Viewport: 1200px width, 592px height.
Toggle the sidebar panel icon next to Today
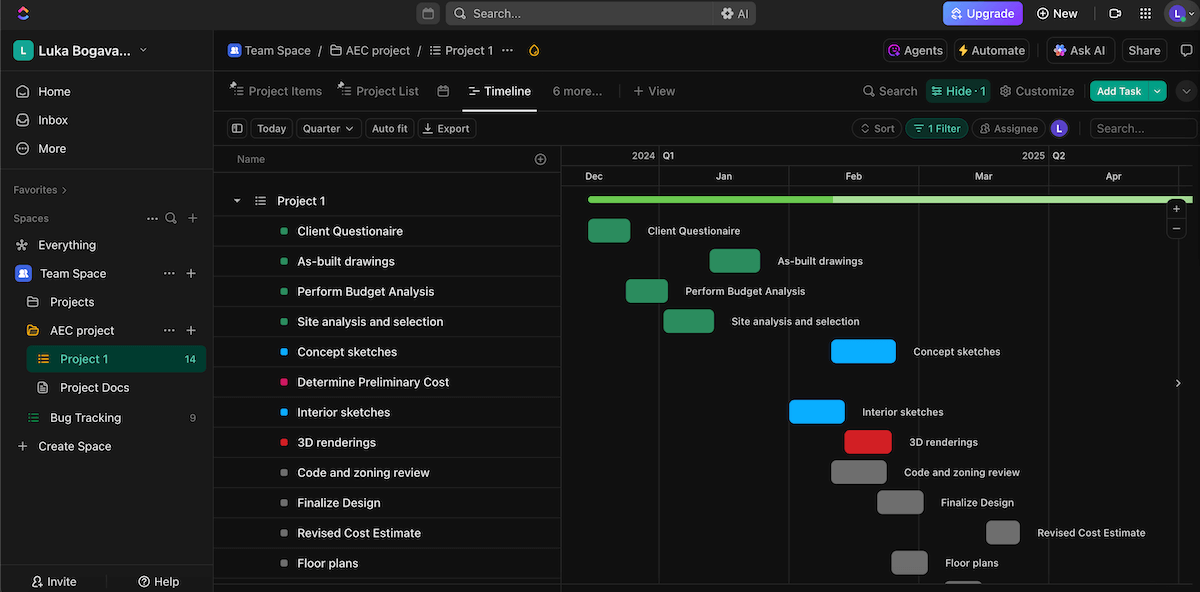pyautogui.click(x=237, y=128)
